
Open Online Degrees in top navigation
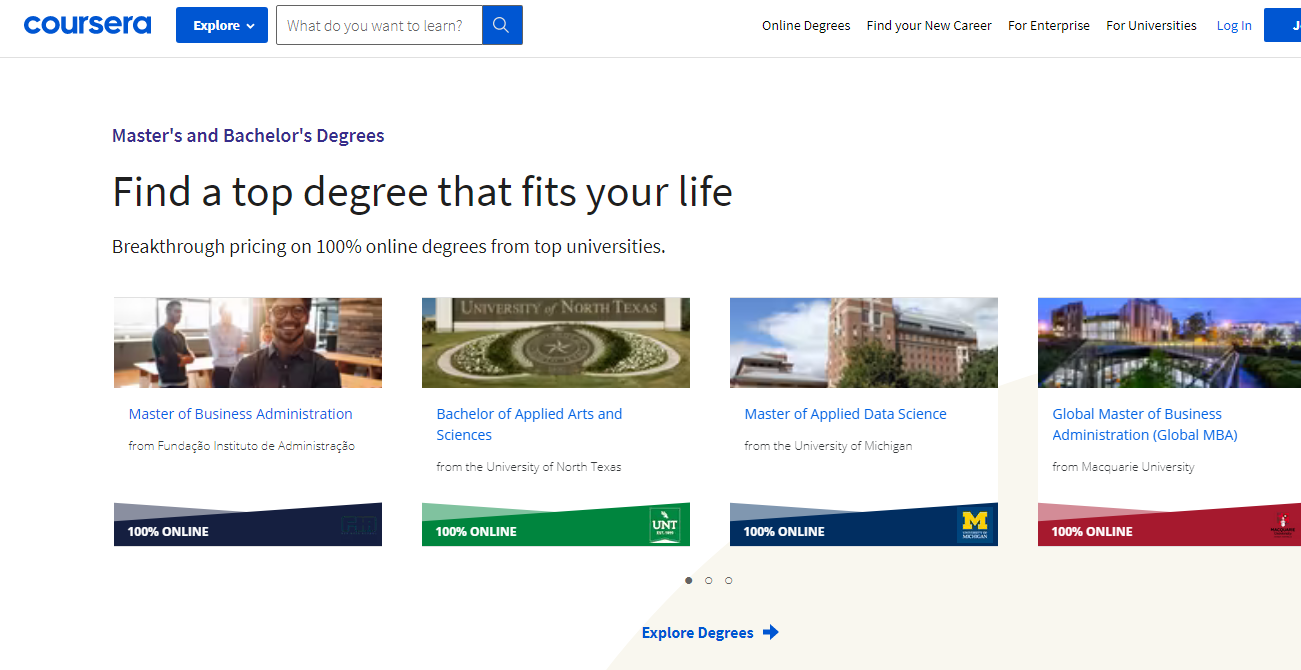point(806,26)
